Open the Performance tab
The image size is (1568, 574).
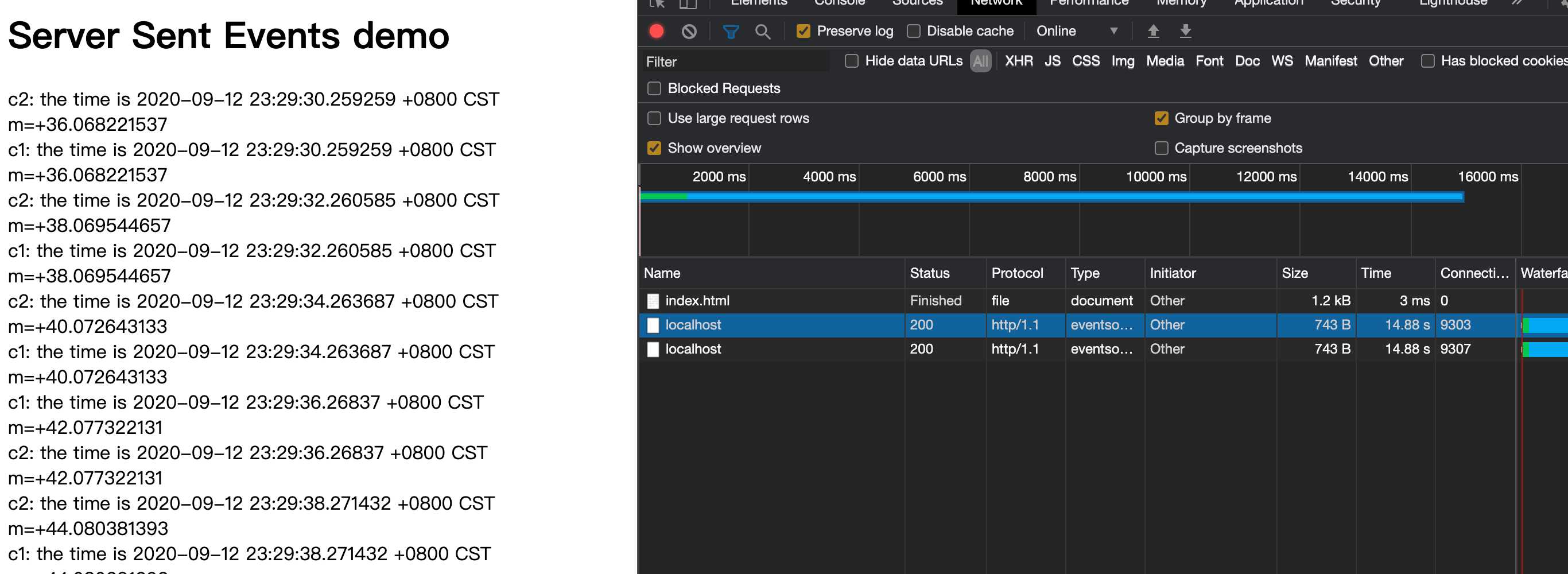[1088, 3]
